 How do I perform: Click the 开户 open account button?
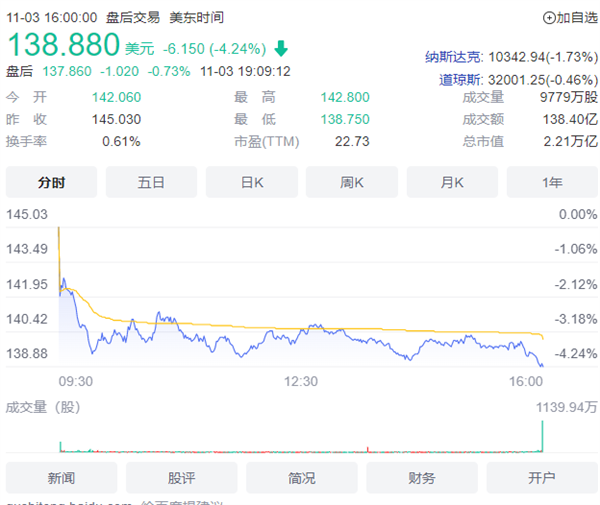(542, 478)
